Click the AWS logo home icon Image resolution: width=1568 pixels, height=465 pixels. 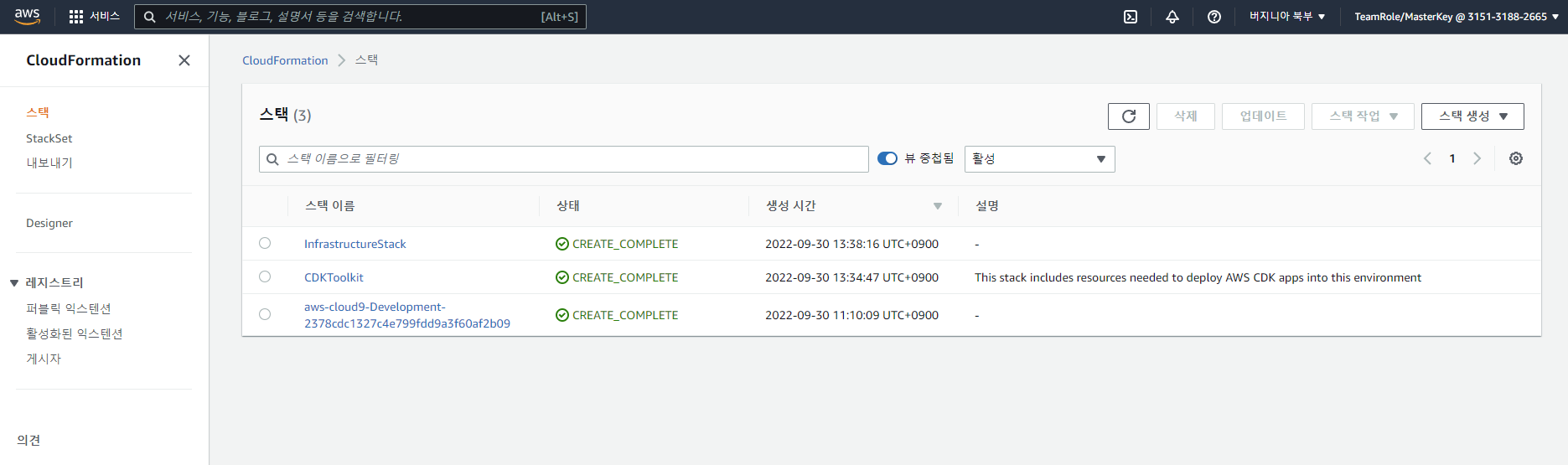click(27, 16)
